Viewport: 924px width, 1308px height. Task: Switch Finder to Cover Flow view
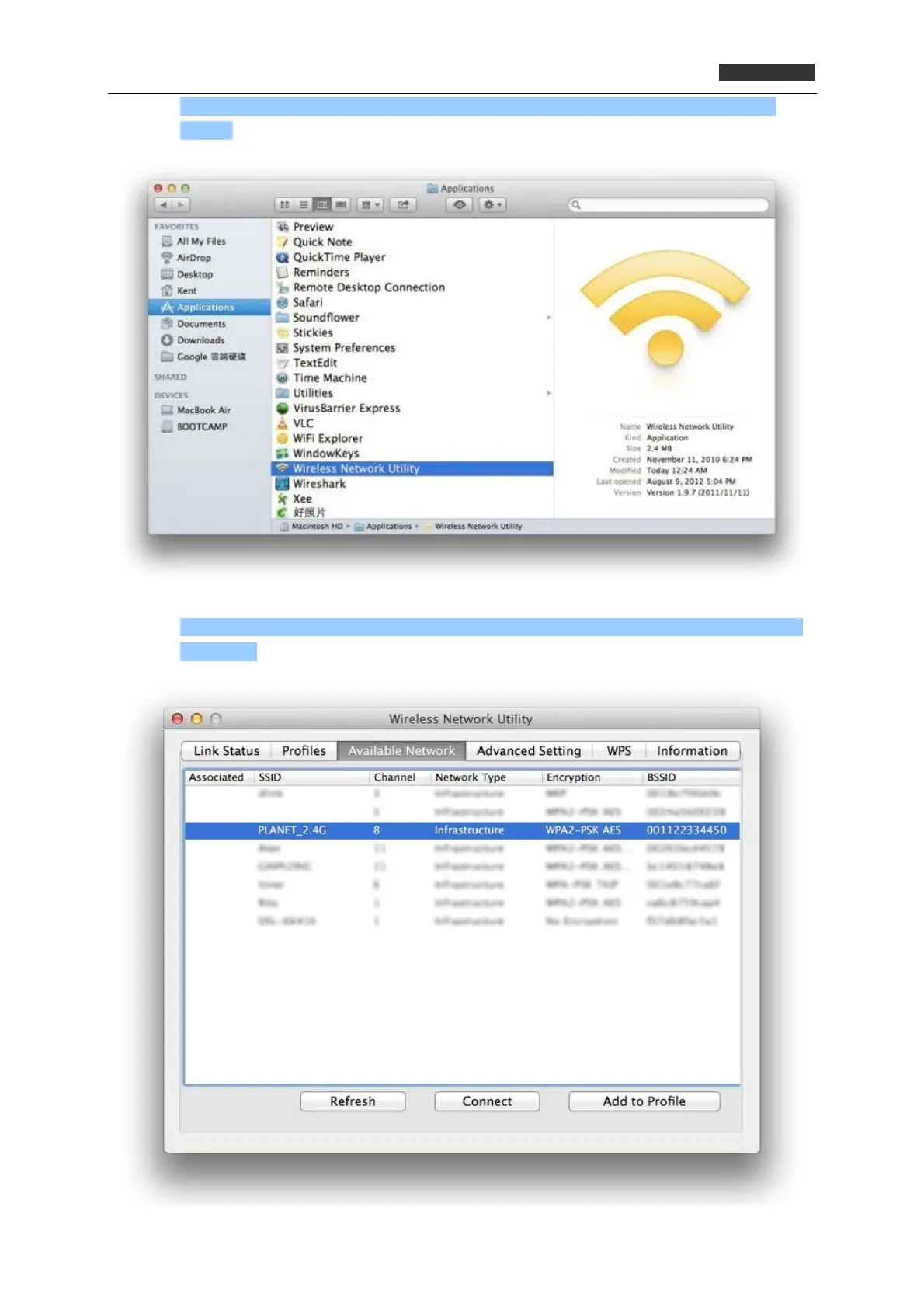pos(340,205)
